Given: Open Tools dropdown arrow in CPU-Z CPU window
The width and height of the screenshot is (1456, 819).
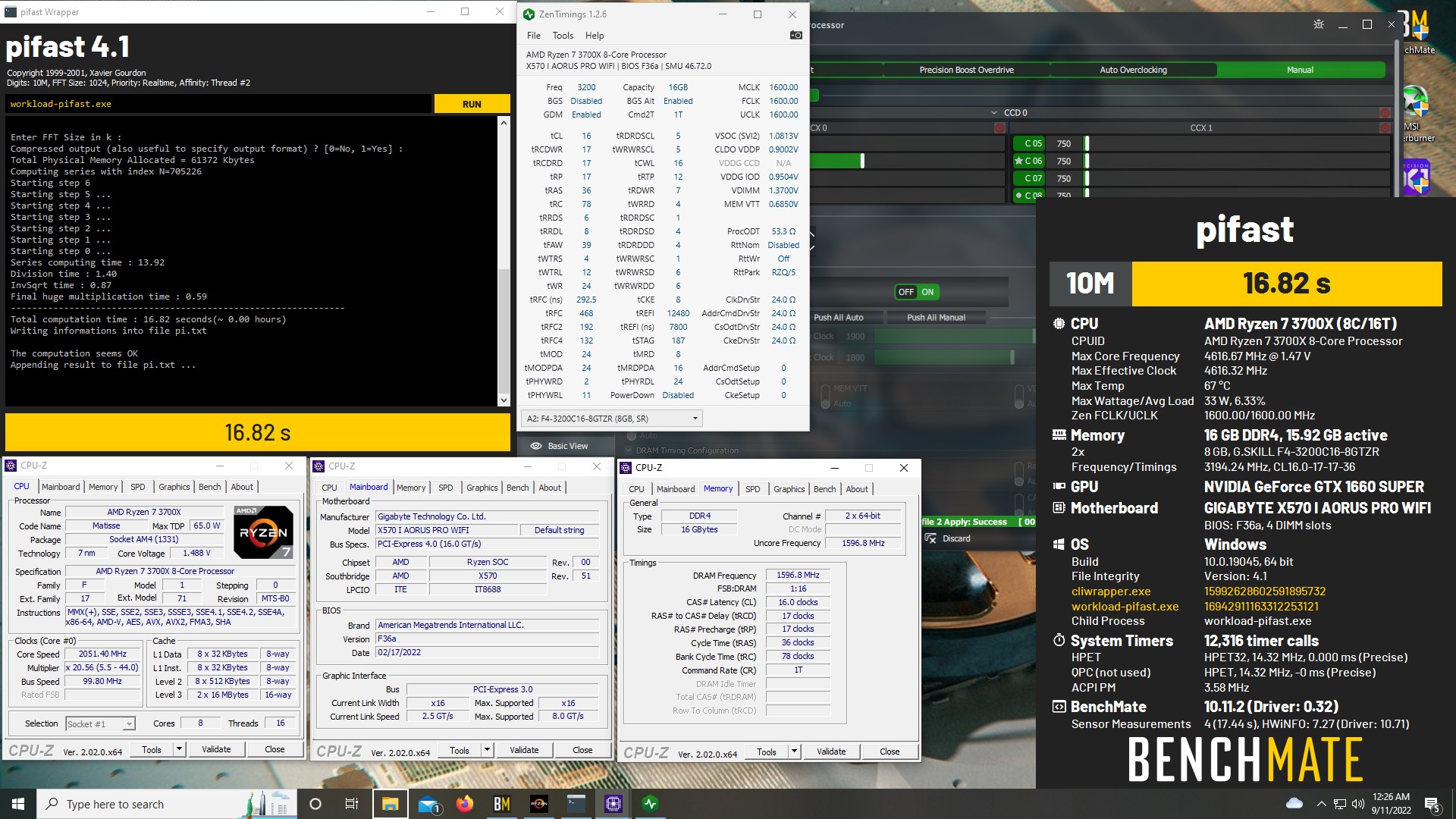Looking at the screenshot, I should coord(179,750).
